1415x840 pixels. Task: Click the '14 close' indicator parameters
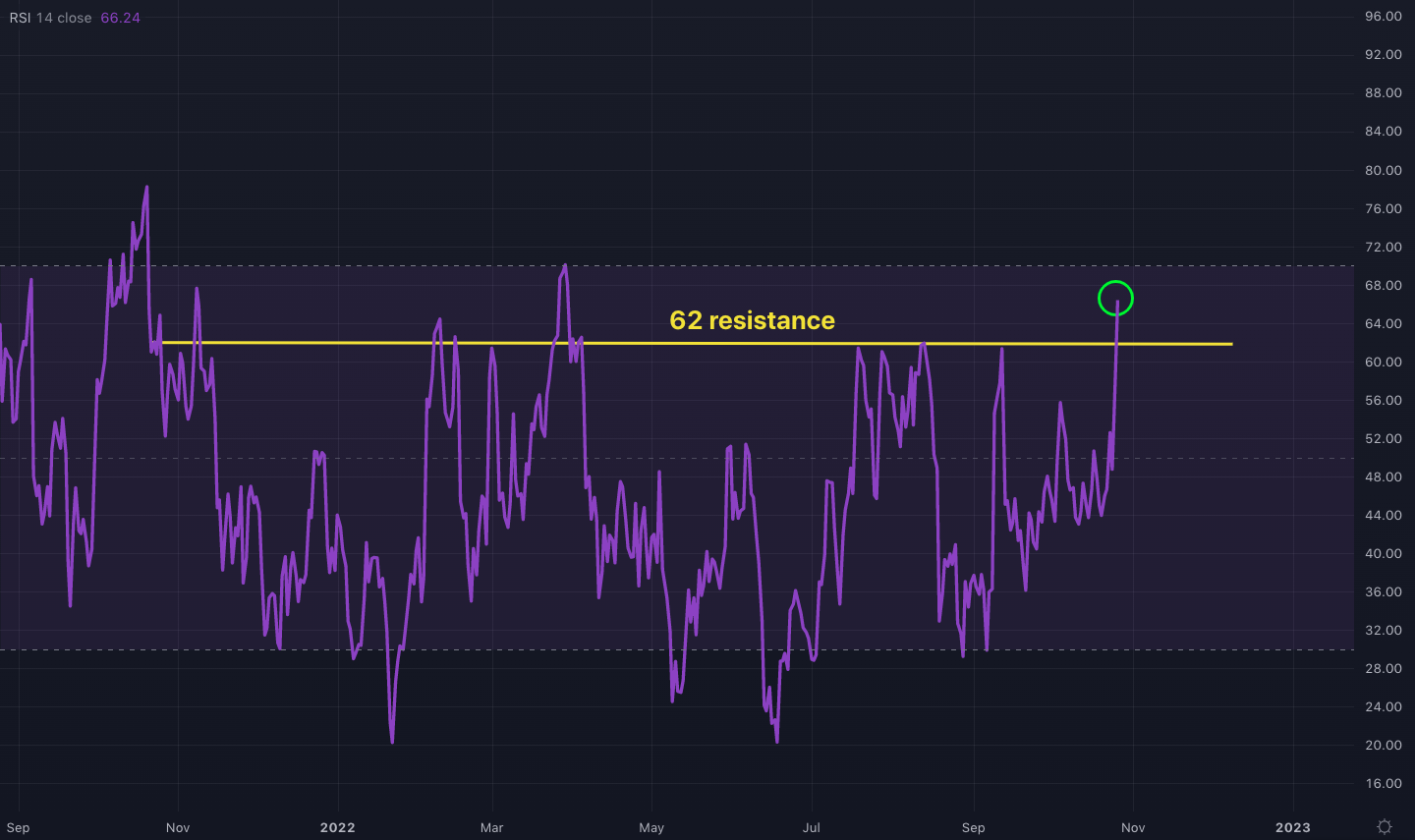coord(64,18)
